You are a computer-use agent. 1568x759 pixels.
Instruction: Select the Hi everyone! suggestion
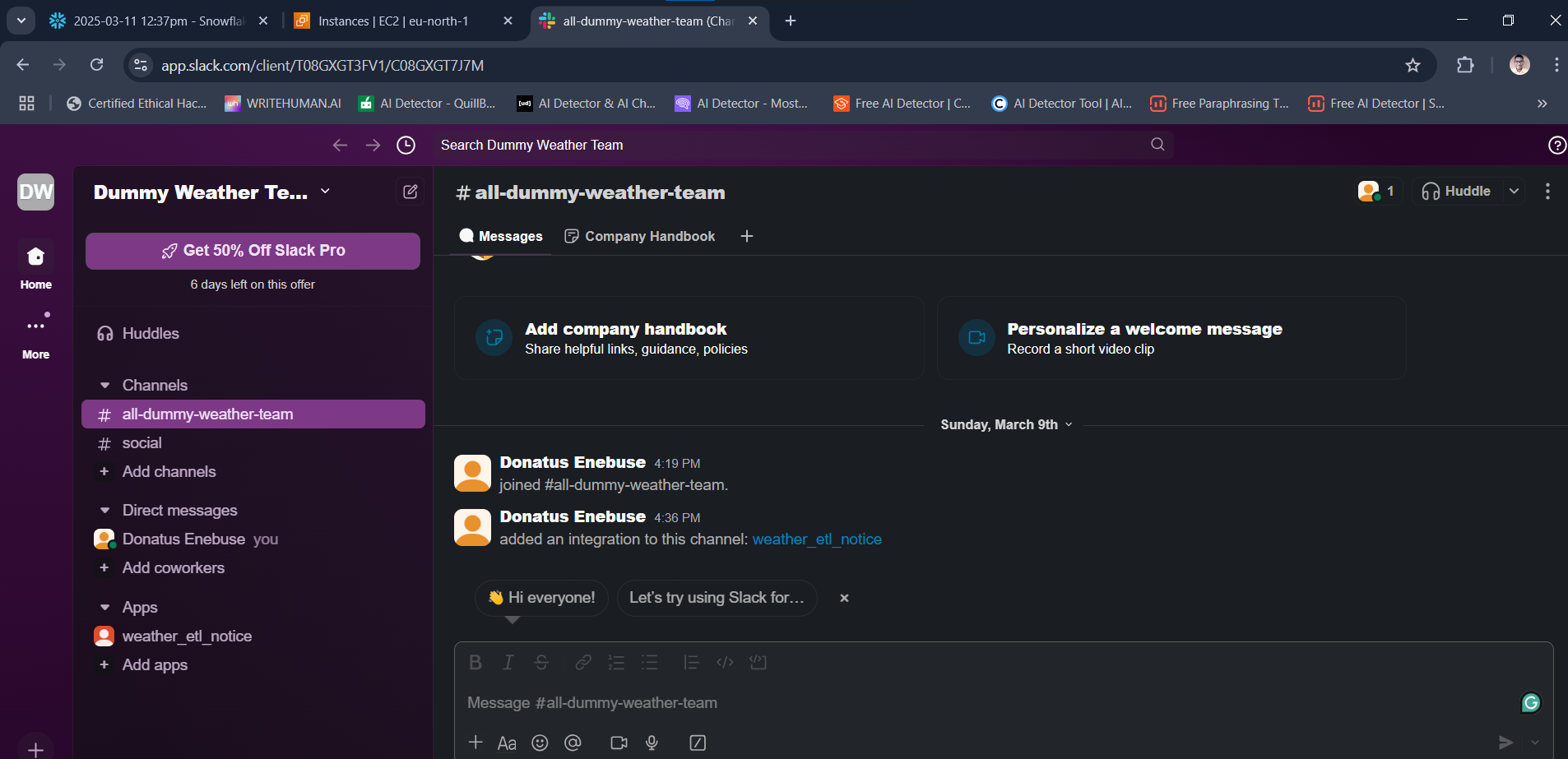coord(541,598)
